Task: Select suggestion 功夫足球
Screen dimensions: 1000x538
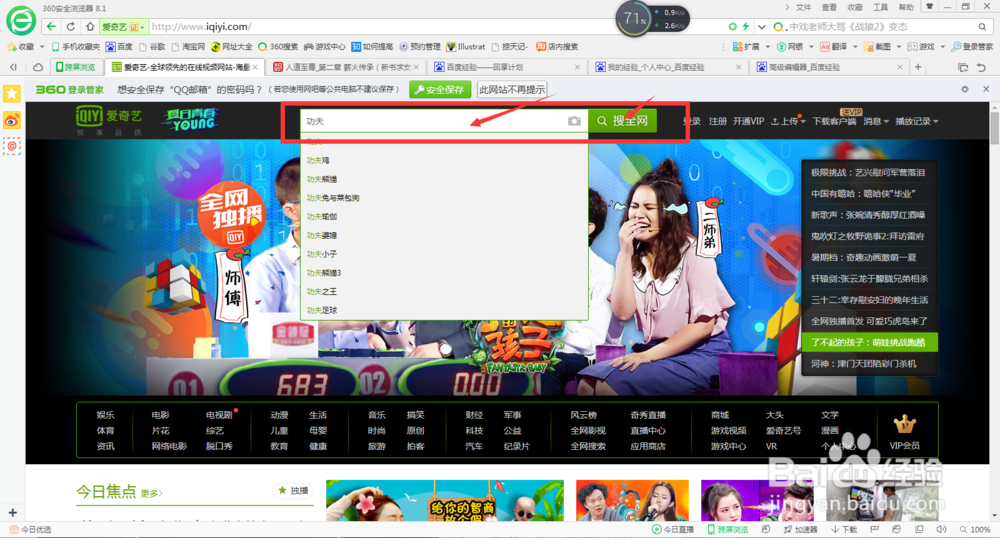Action: point(321,310)
